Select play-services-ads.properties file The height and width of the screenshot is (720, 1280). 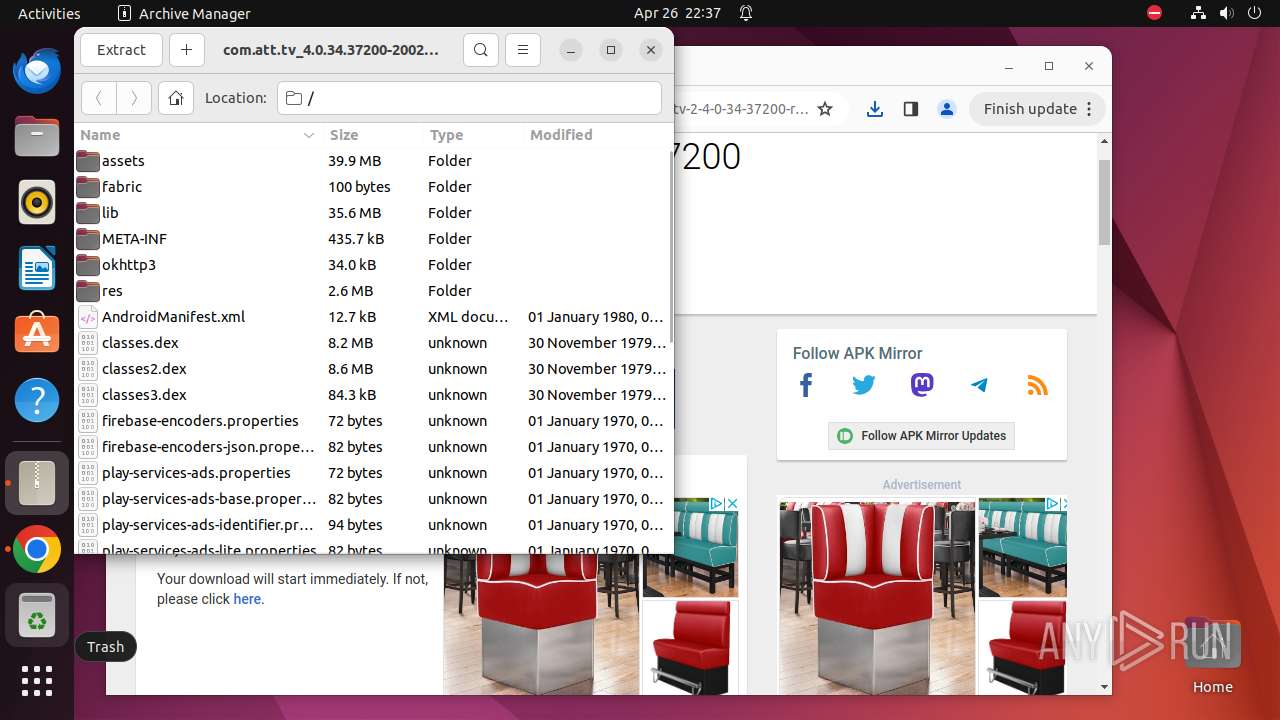[x=372, y=473]
